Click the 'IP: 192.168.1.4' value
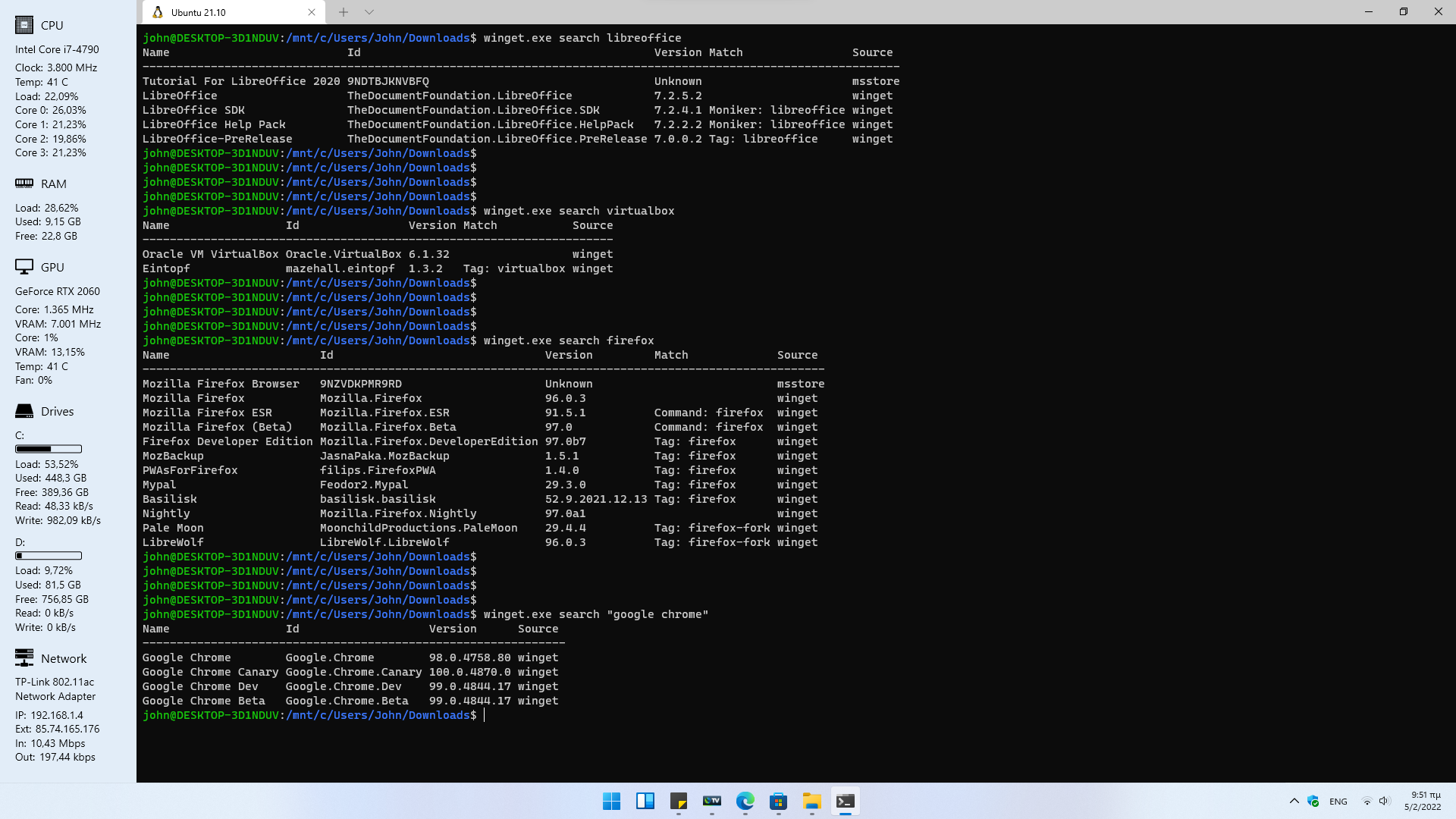1456x819 pixels. tap(49, 715)
